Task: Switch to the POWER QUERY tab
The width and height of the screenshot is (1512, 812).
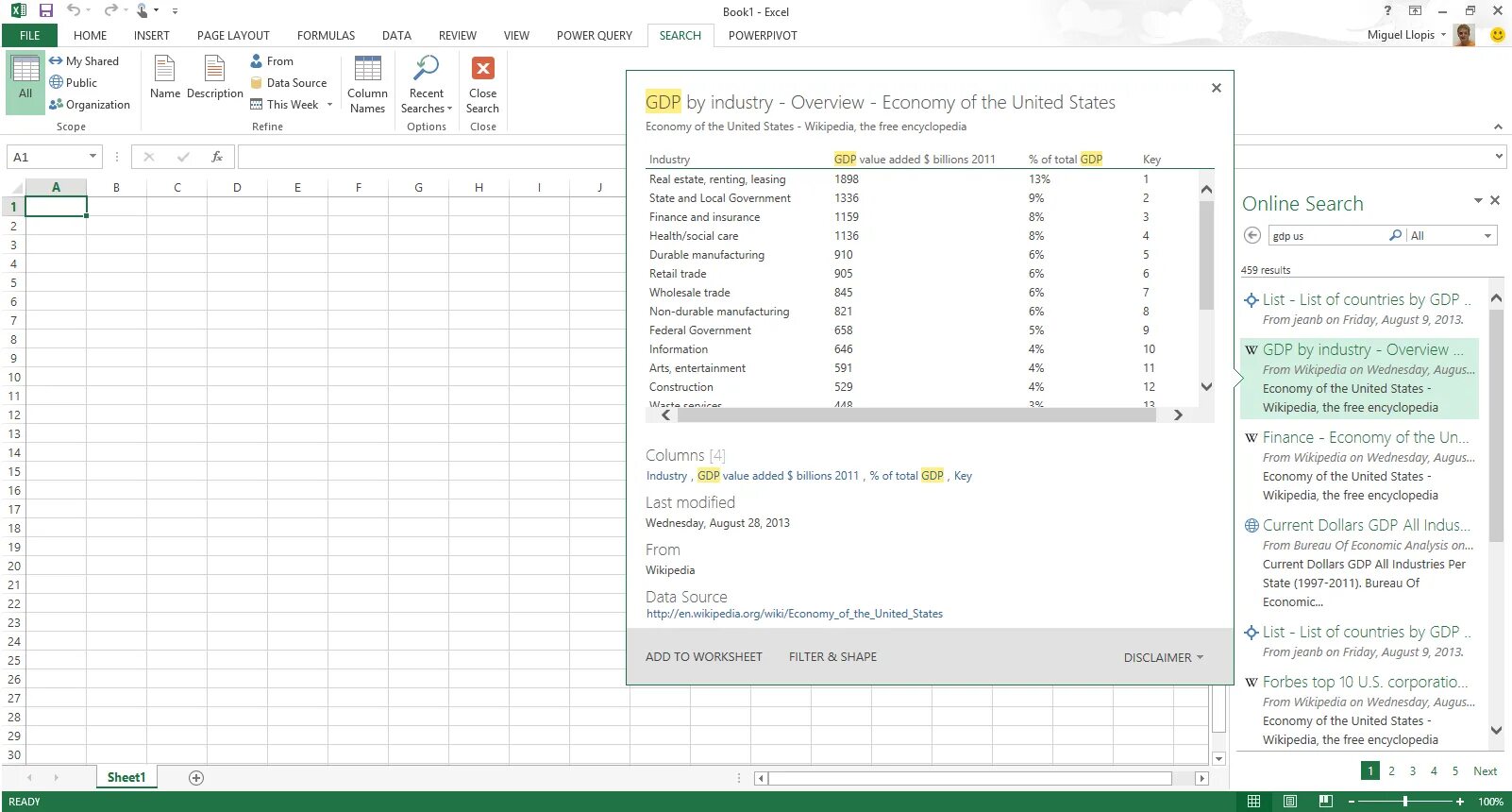Action: (x=595, y=36)
